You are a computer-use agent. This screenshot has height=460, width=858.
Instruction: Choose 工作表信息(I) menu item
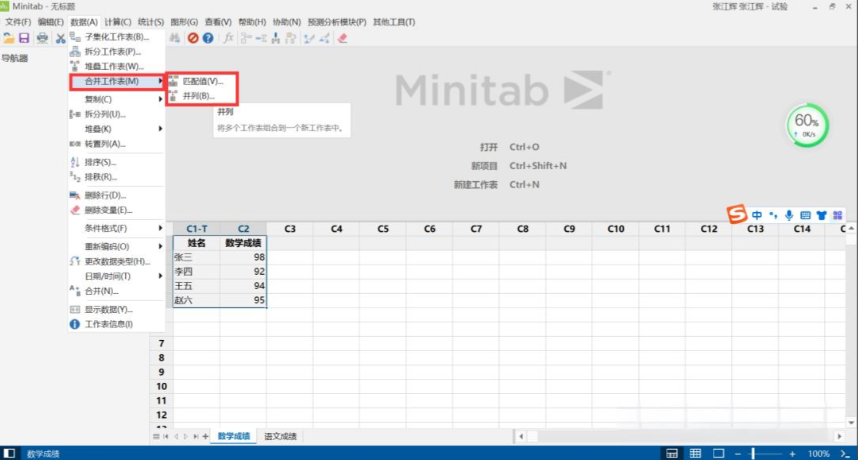[x=117, y=324]
